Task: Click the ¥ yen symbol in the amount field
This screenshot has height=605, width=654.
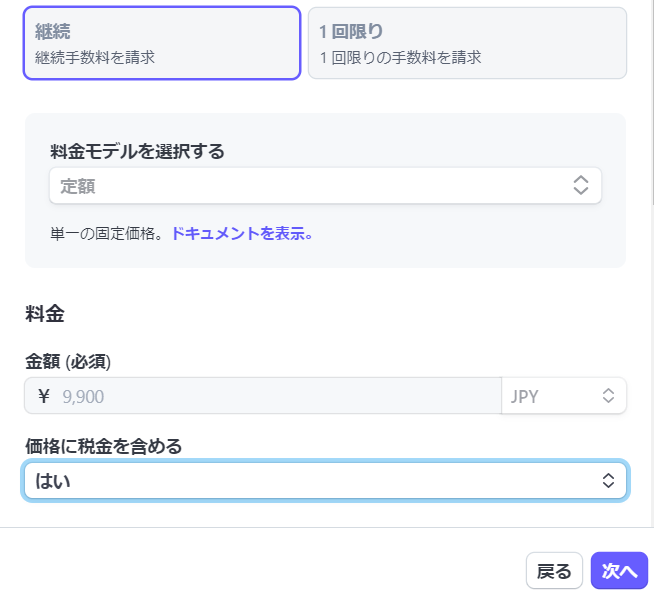Action: click(43, 396)
